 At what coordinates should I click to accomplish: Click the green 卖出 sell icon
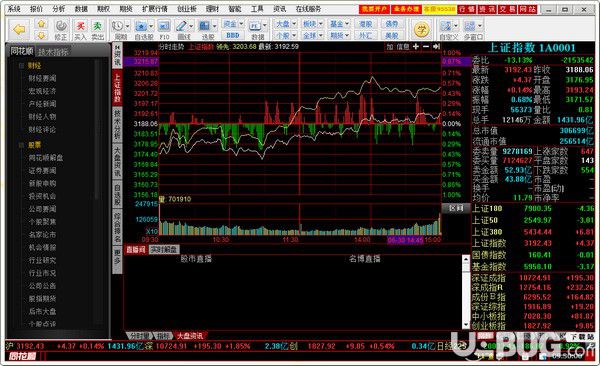click(98, 30)
